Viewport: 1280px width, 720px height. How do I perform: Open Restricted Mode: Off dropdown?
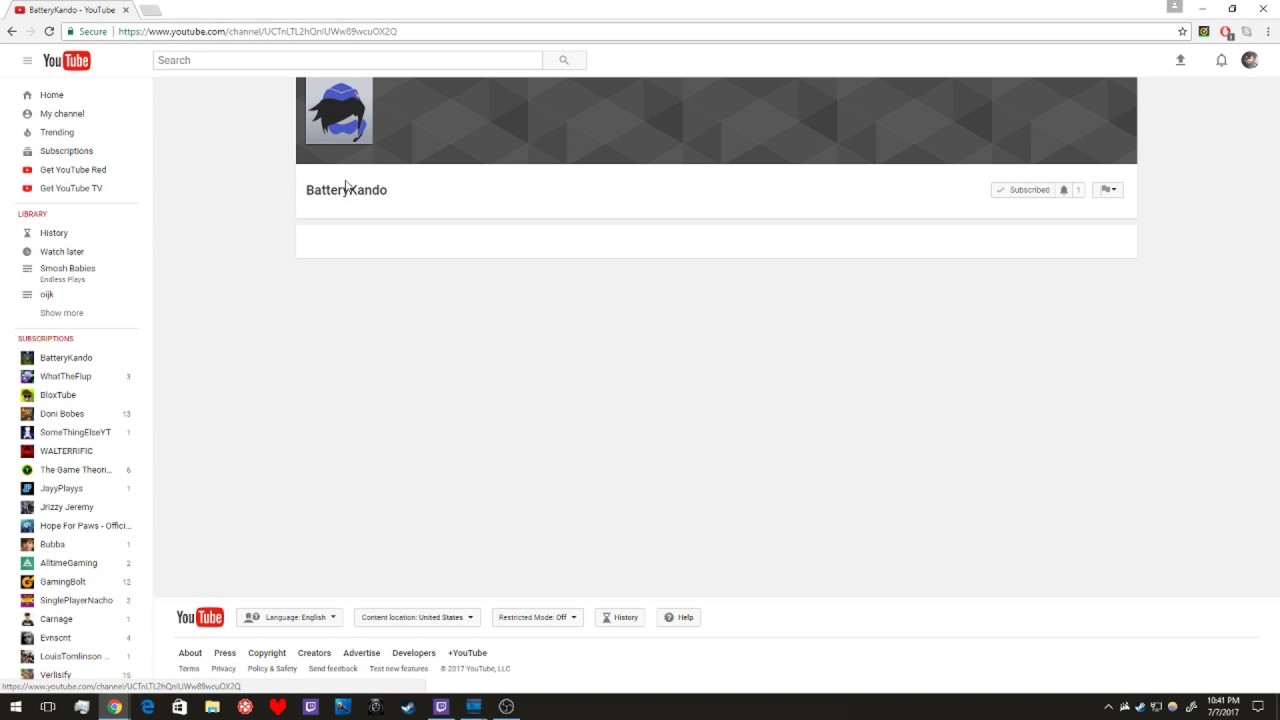[x=537, y=618]
